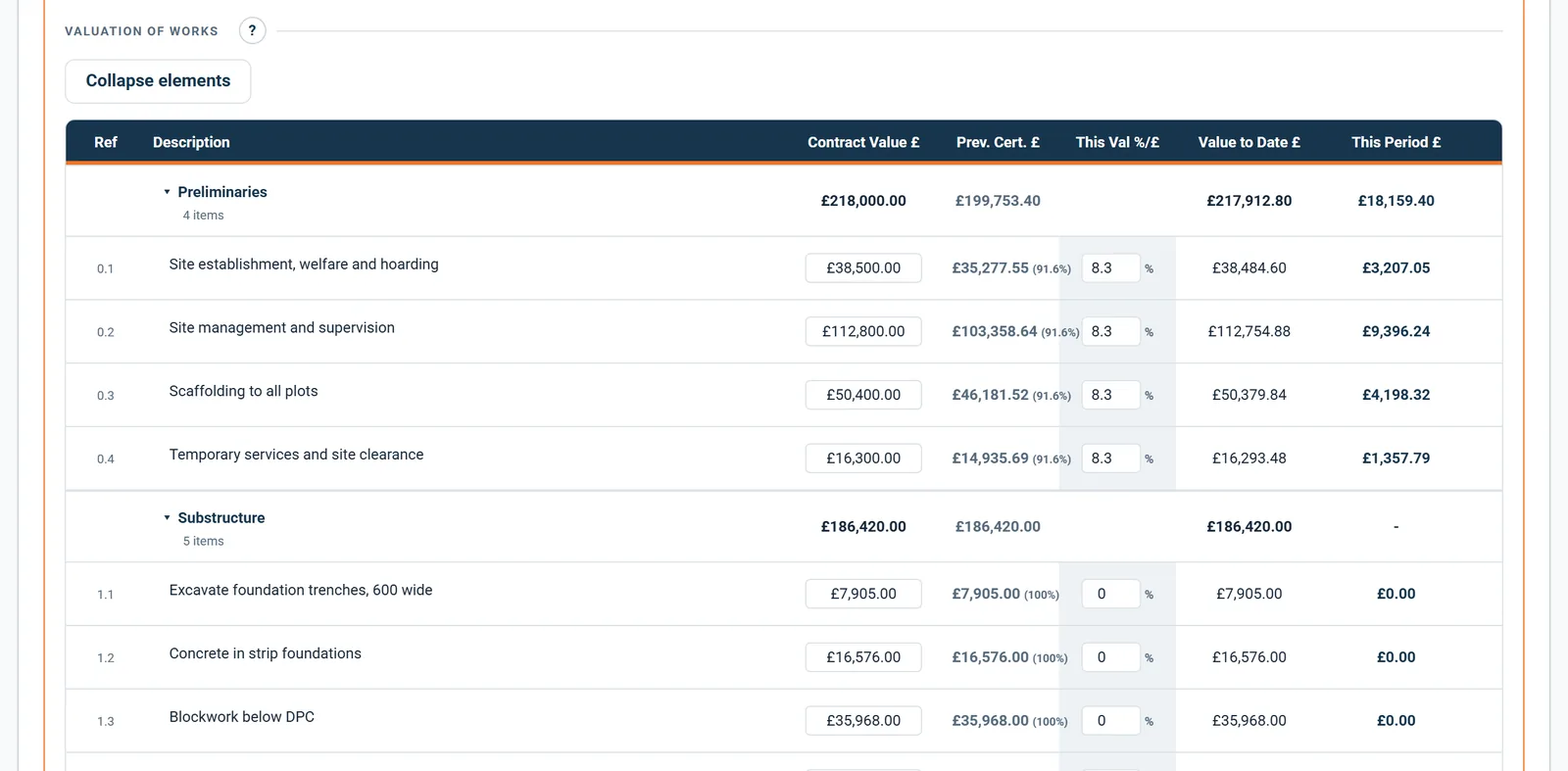
Task: Edit contract value for Excavate foundation trenches
Action: point(863,594)
